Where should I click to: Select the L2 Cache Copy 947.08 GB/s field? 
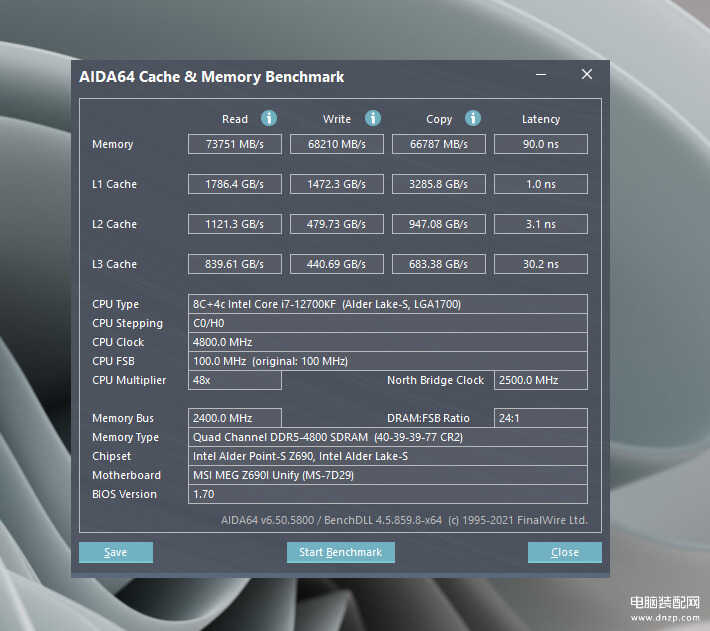[x=439, y=224]
